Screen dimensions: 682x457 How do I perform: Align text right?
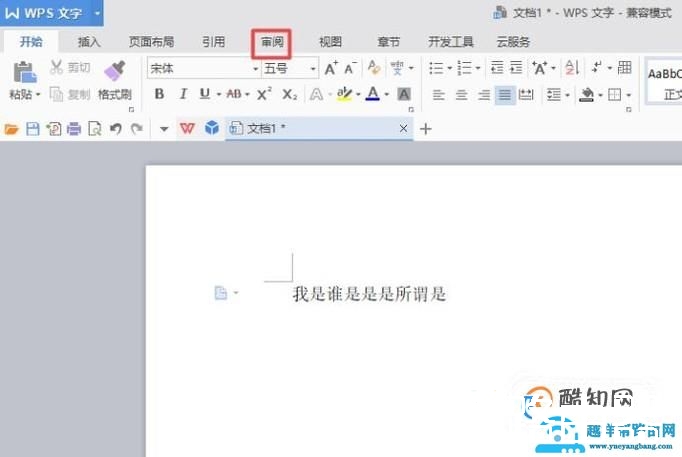484,95
